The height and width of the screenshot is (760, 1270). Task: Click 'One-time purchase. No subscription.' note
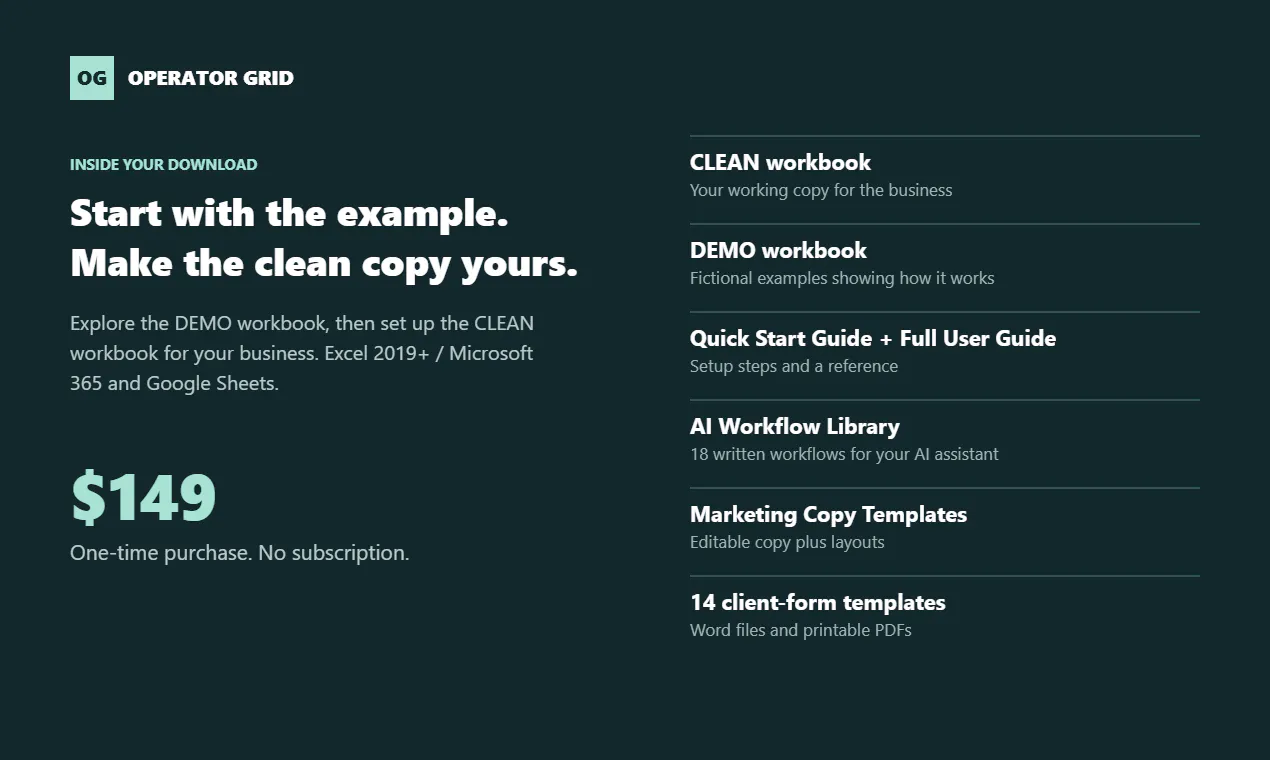pos(240,553)
